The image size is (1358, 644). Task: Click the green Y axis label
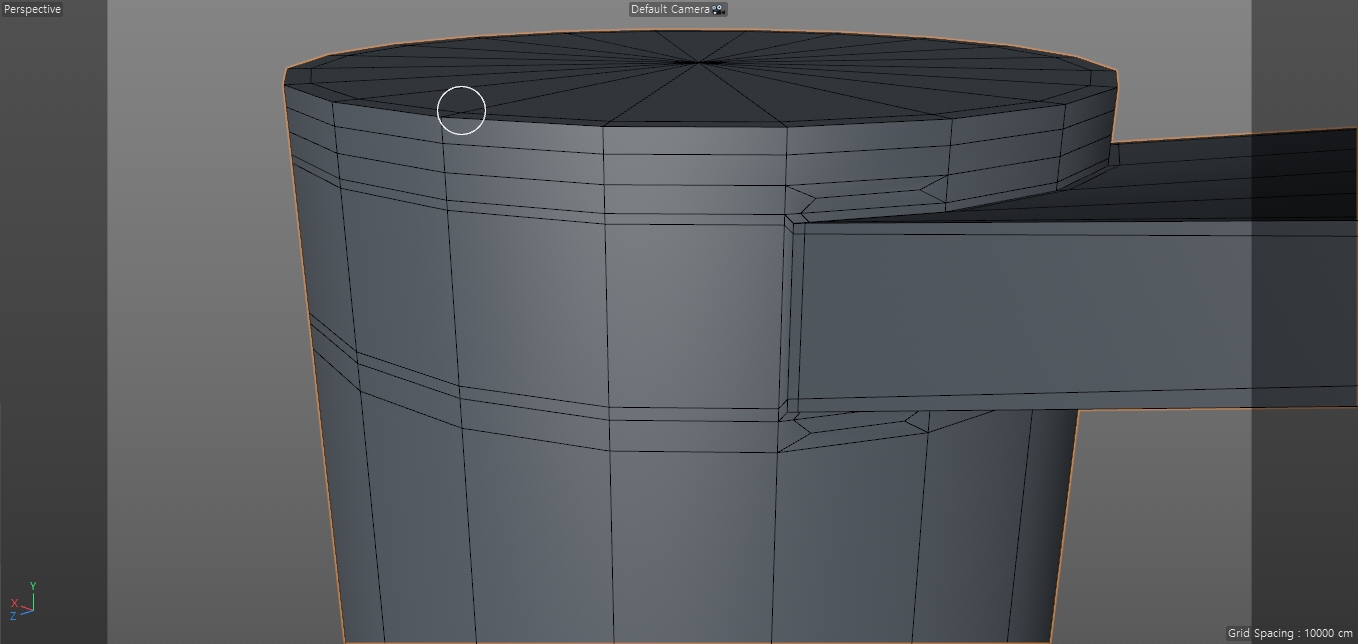33,587
